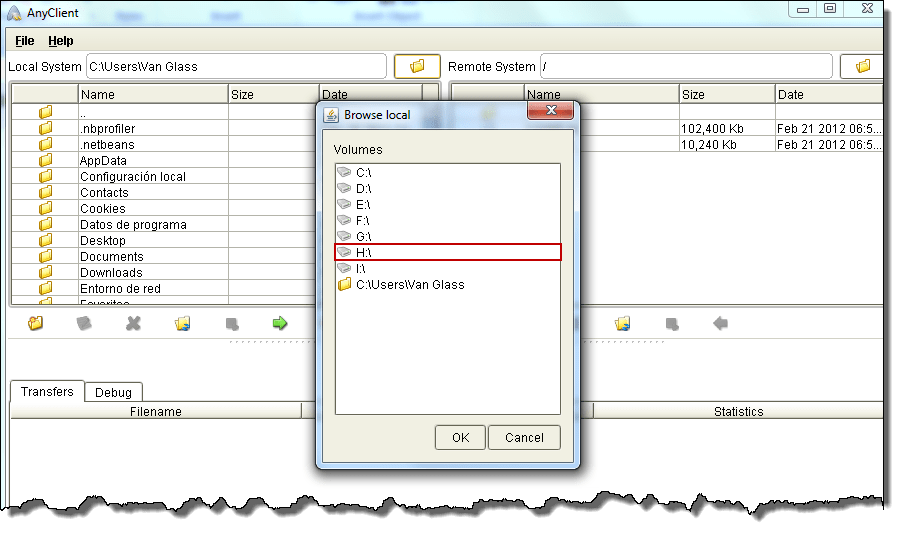Open the File menu

tap(25, 41)
